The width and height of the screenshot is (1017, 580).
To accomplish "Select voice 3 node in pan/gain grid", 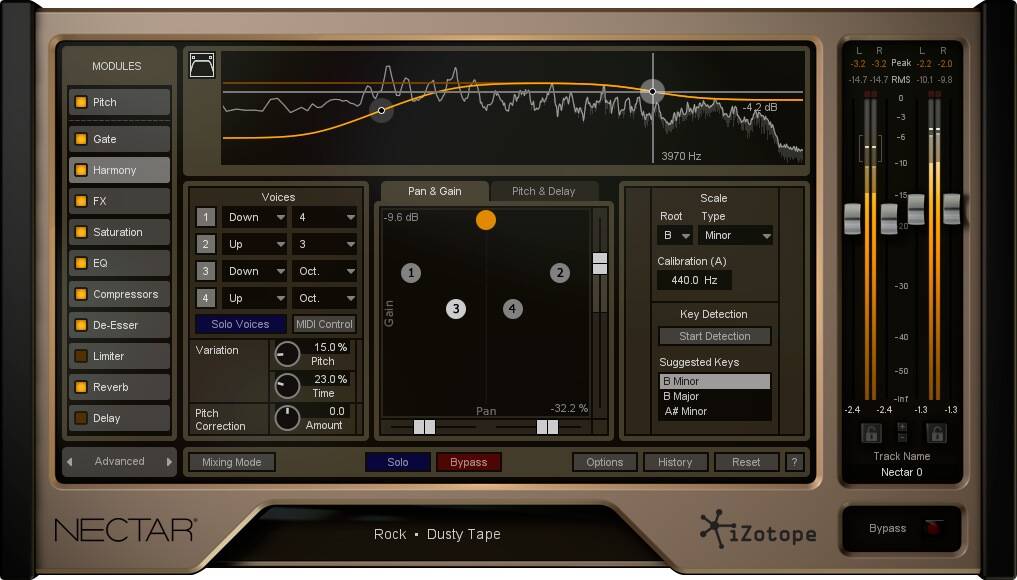I will pos(456,309).
